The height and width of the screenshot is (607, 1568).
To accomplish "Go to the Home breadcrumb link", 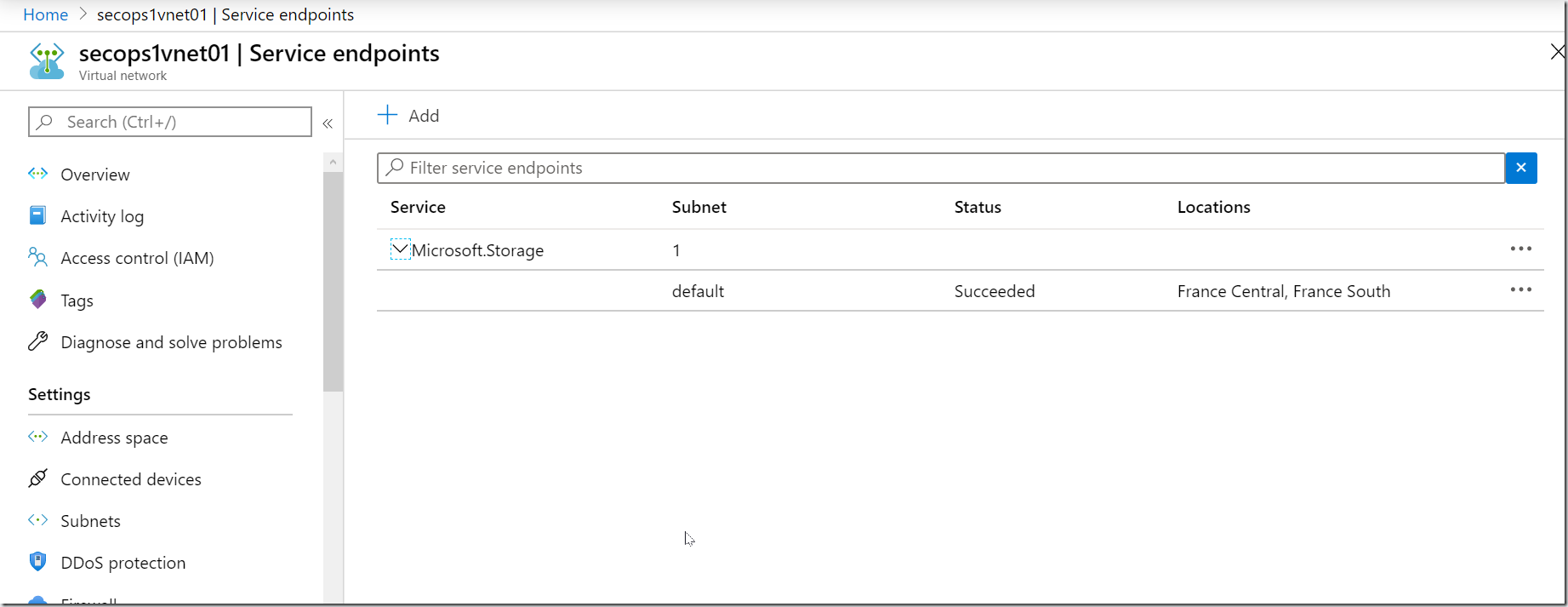I will click(46, 14).
